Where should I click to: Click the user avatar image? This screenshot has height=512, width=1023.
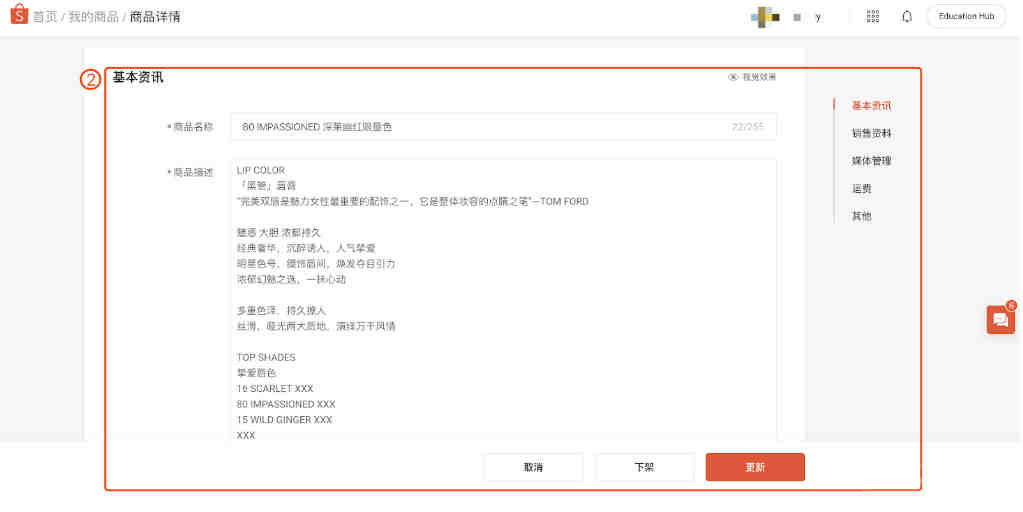[x=765, y=17]
